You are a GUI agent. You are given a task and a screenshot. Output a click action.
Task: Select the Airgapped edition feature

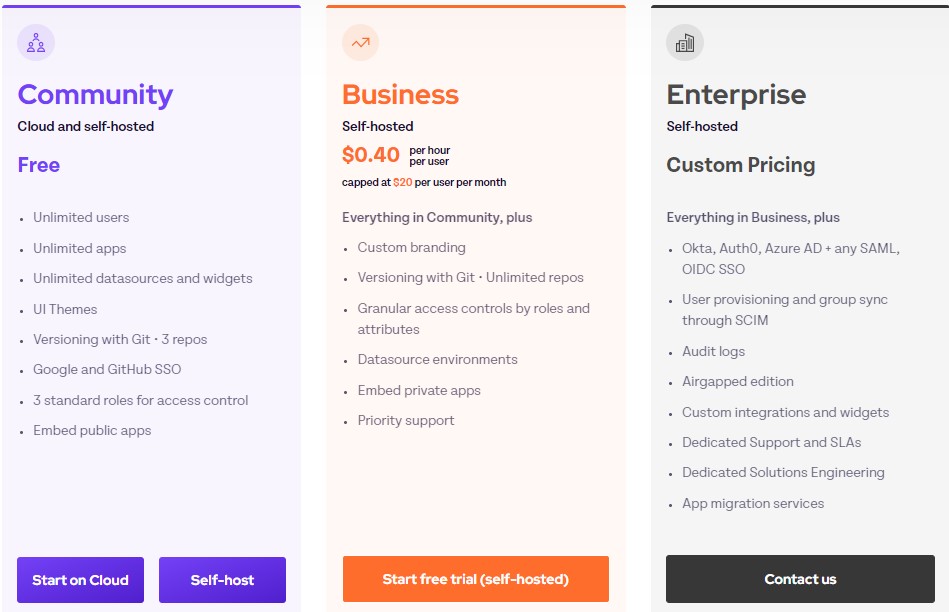(738, 381)
